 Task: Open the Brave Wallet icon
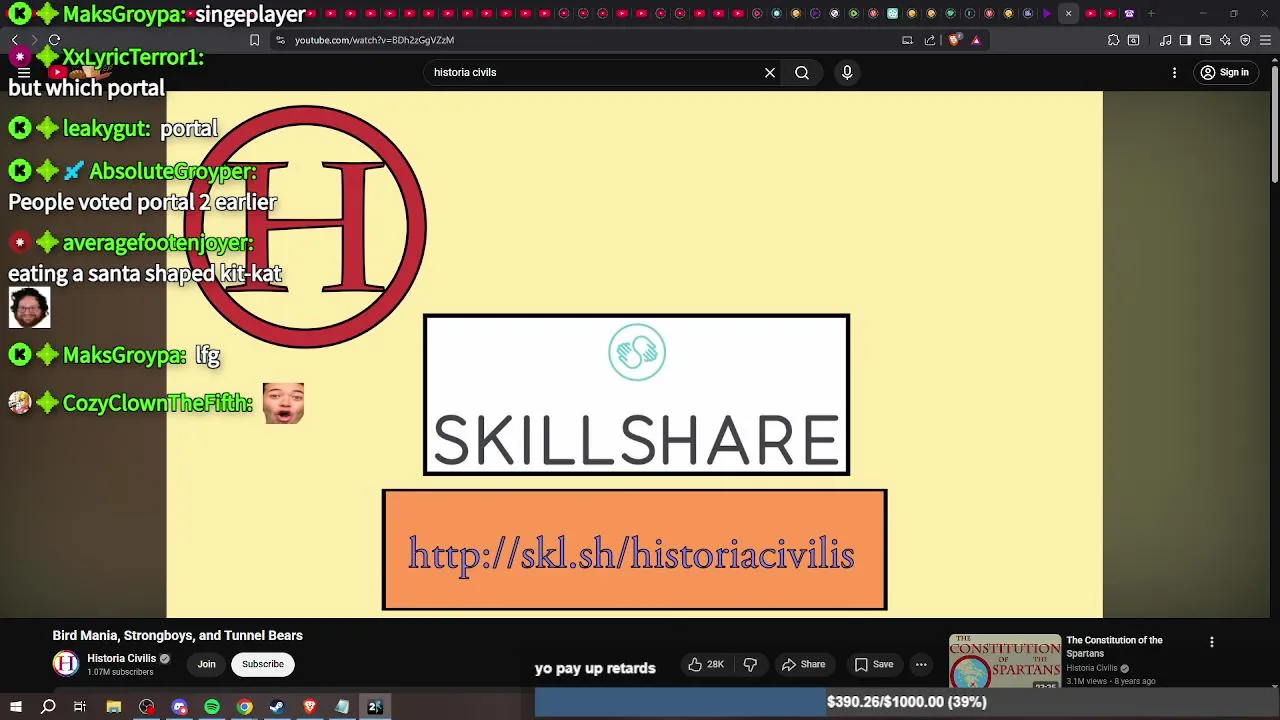pos(1205,40)
